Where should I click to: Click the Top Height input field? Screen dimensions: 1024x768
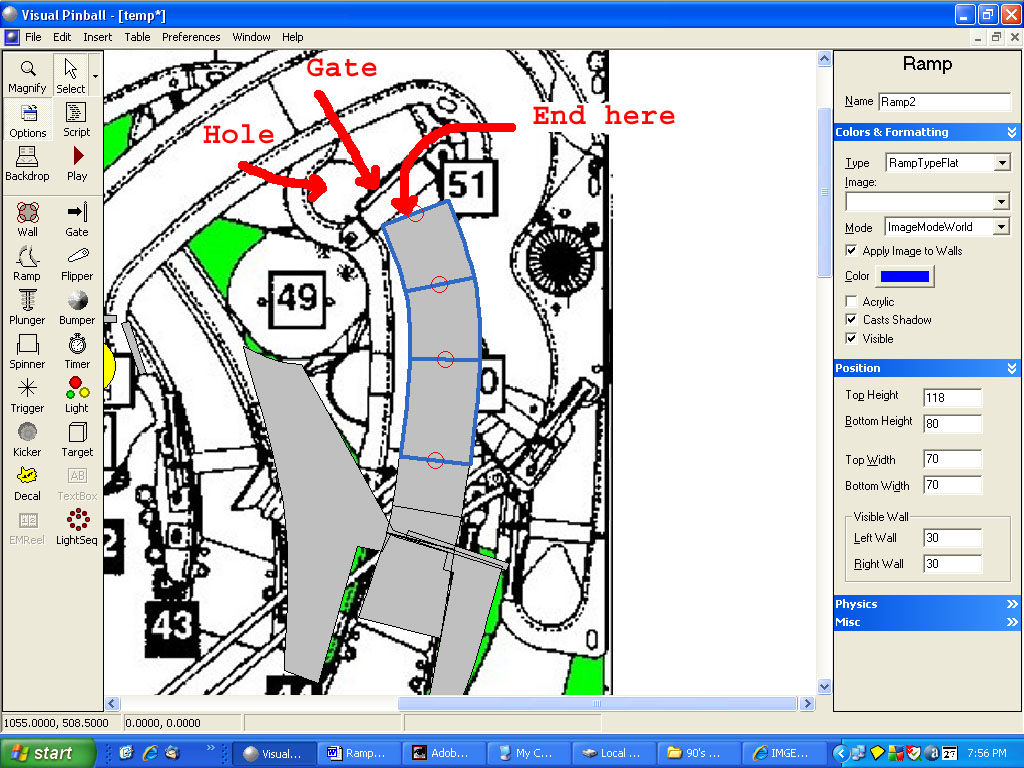coord(952,398)
